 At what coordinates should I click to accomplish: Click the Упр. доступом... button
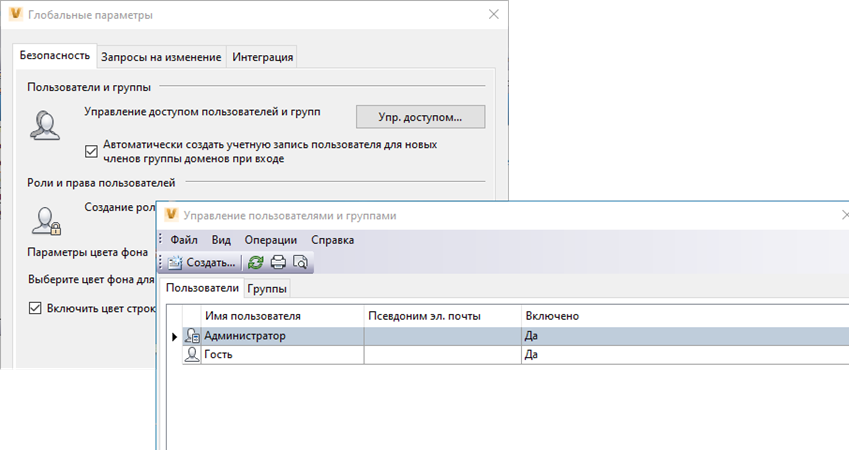pyautogui.click(x=420, y=117)
